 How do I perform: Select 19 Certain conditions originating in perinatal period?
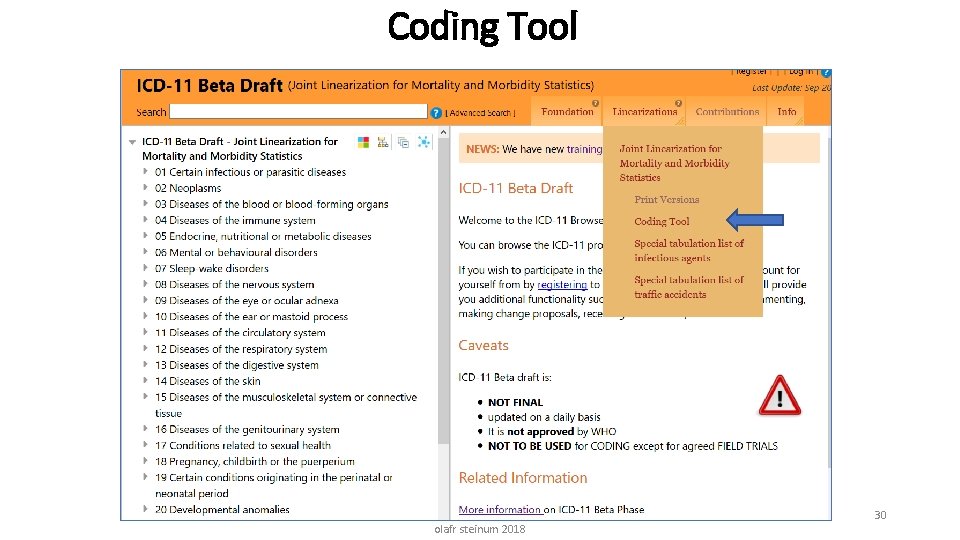[274, 485]
